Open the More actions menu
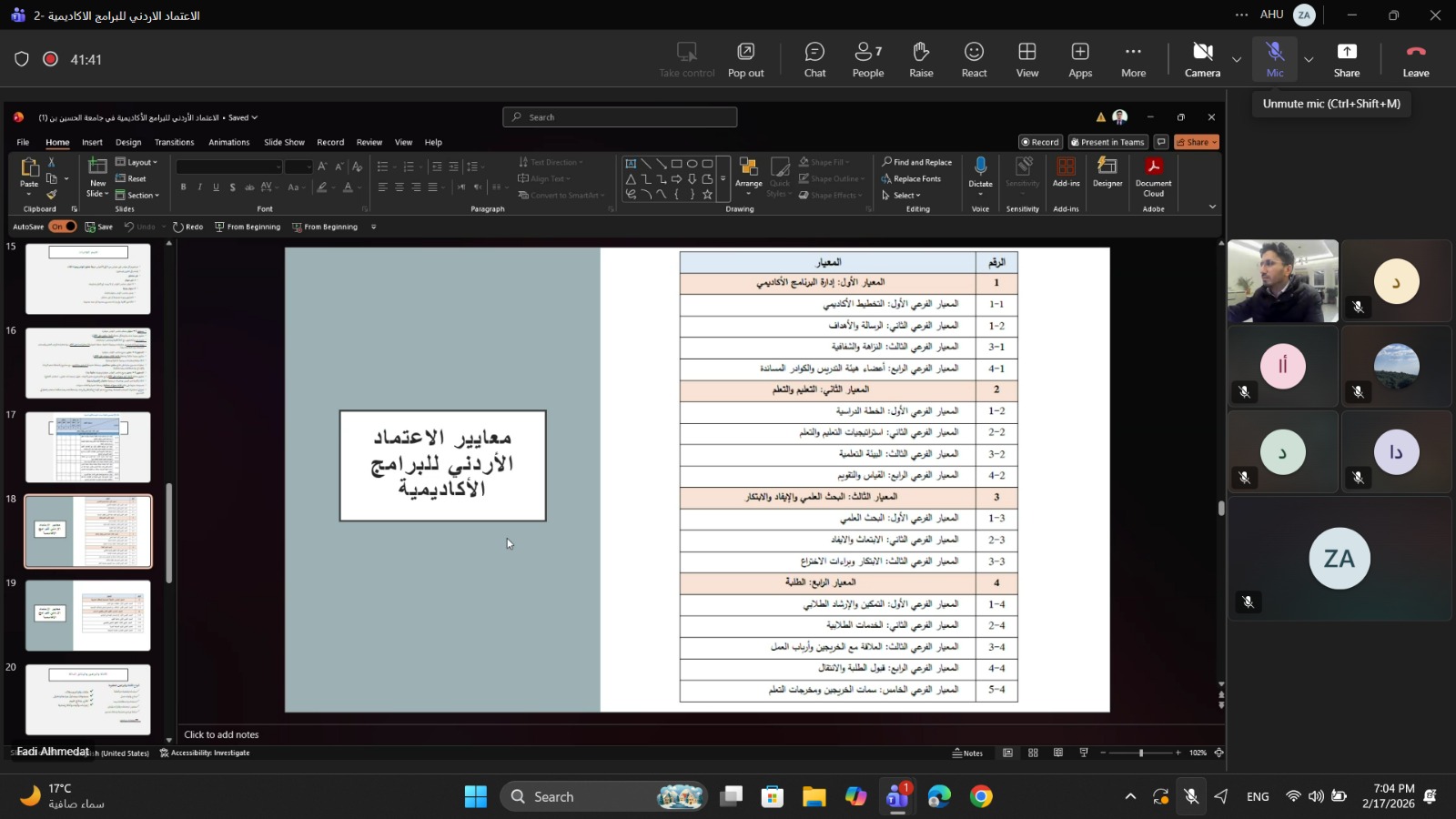 1133,60
